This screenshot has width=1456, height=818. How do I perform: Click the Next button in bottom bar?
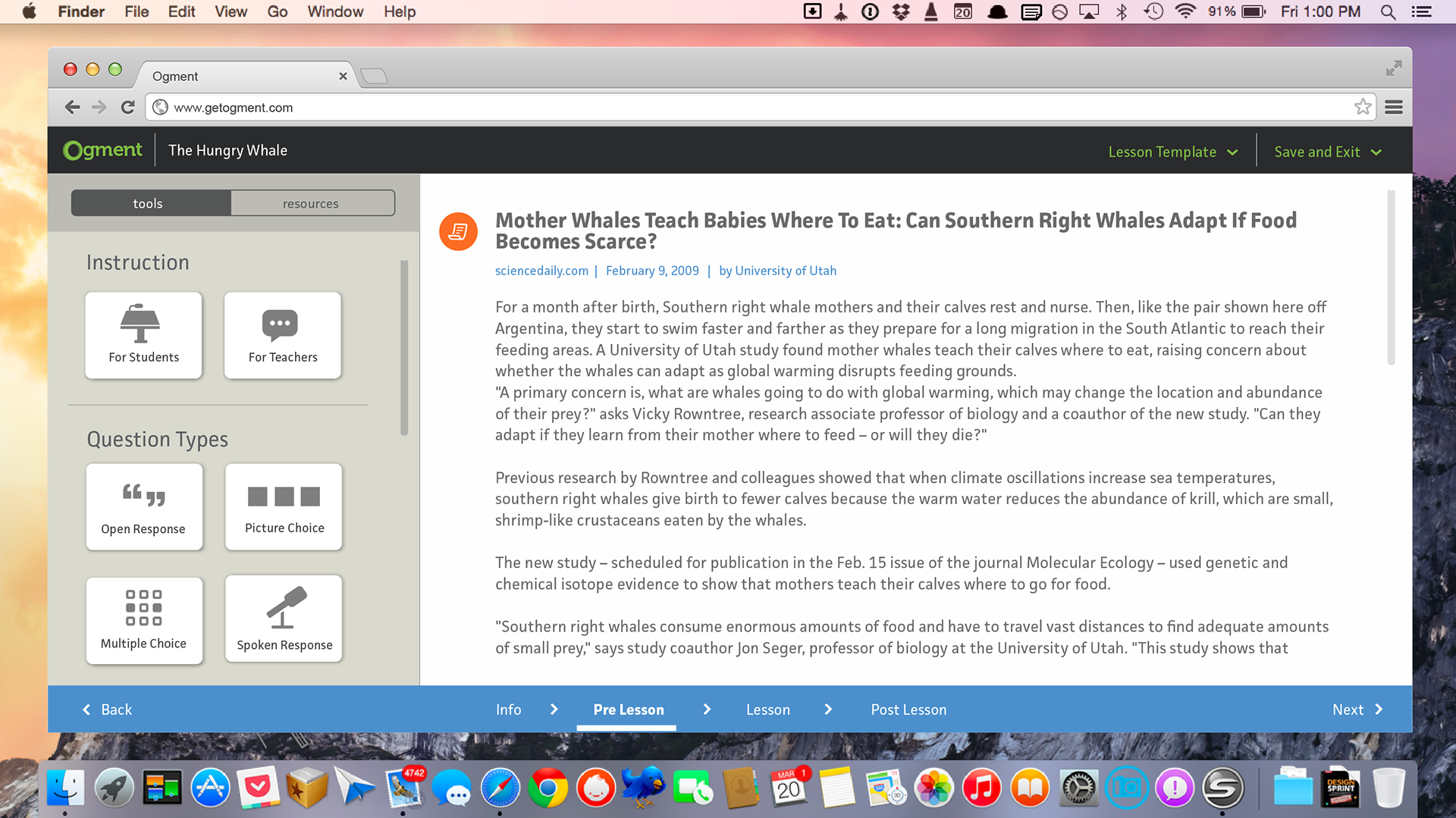tap(1357, 710)
